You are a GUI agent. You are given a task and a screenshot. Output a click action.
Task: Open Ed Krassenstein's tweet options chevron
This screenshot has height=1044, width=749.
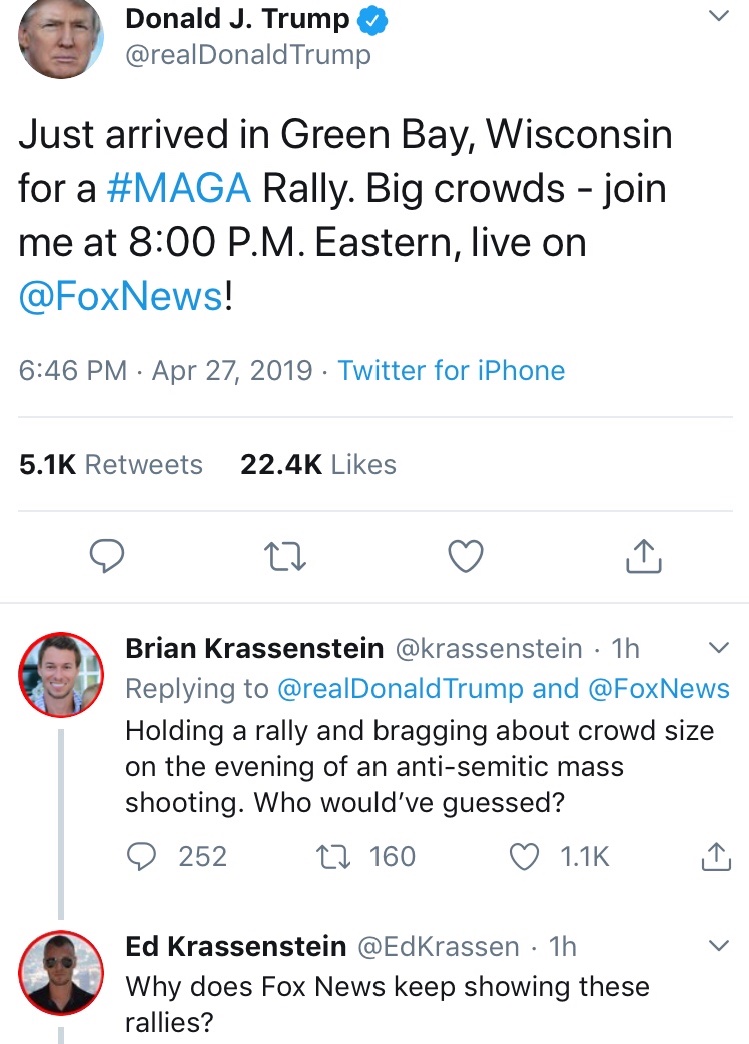point(718,945)
